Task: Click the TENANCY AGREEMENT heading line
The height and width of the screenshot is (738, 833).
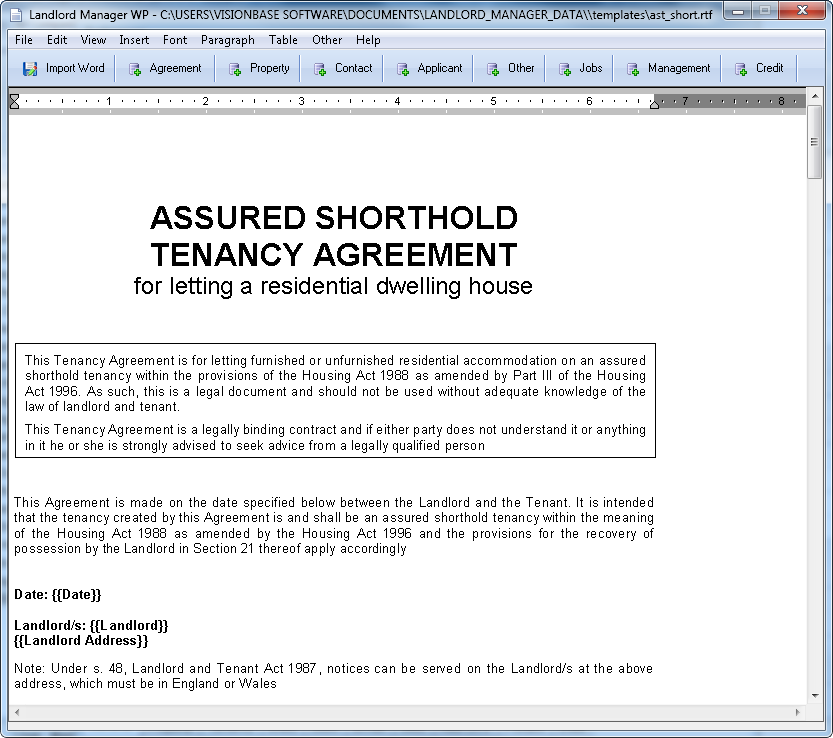Action: coord(334,255)
